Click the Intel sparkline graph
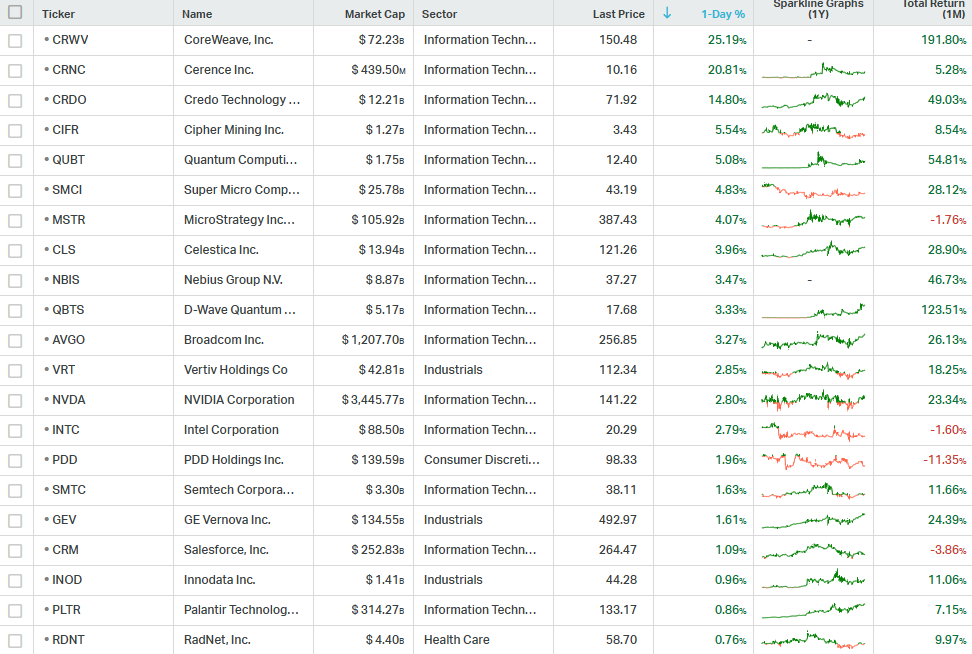The width and height of the screenshot is (972, 654). (813, 430)
